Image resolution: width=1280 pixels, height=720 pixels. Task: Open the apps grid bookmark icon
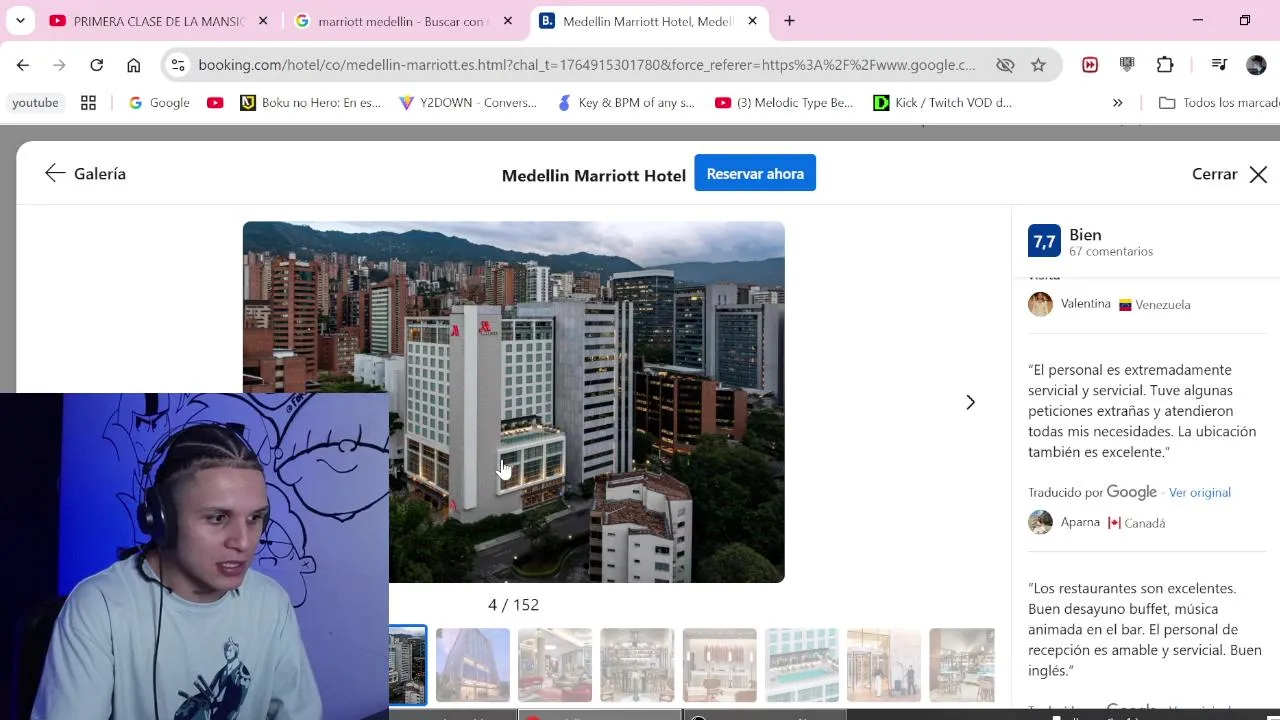click(x=88, y=103)
